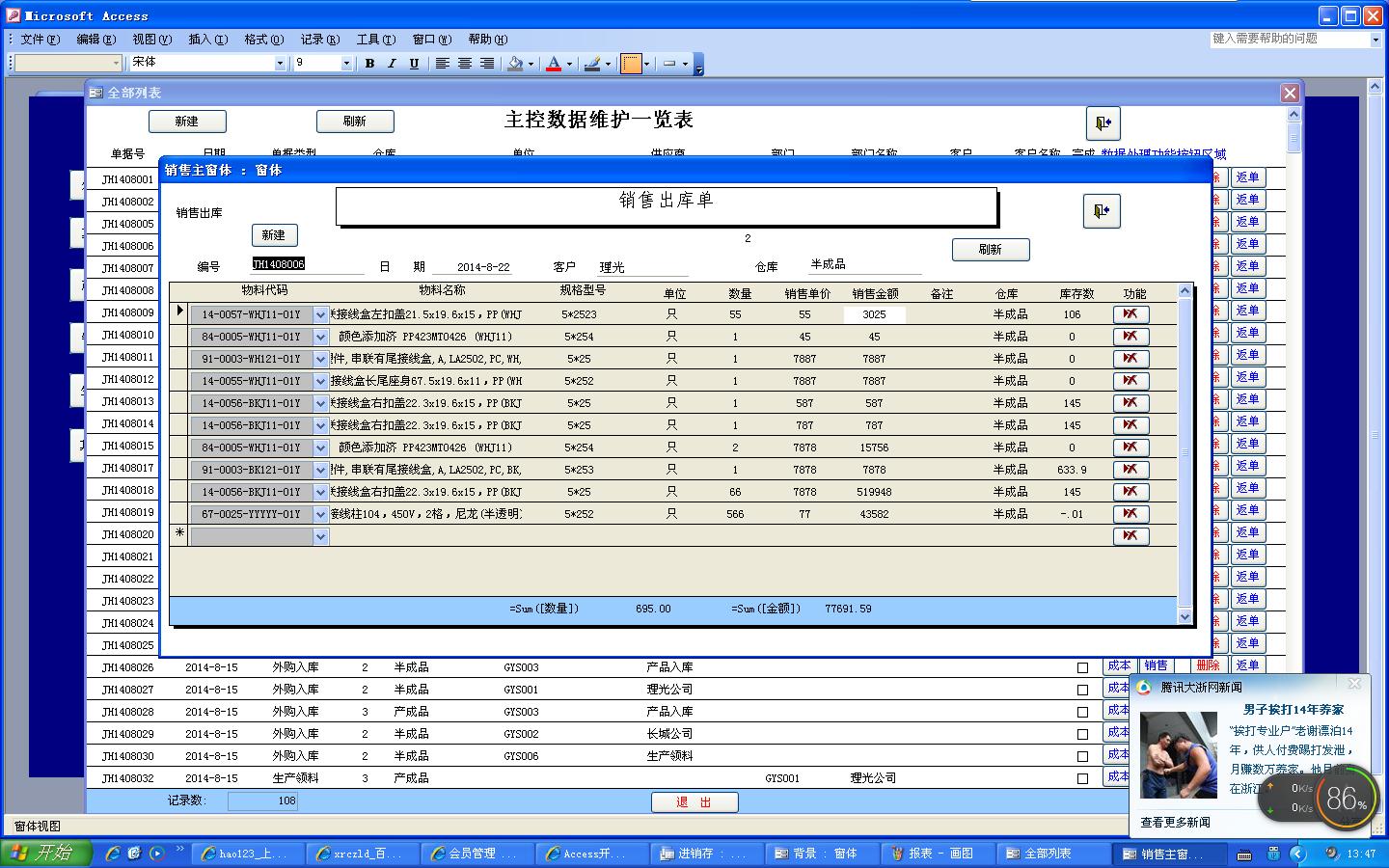Click the 刷新 button in the sales form
Screen dimensions: 1389x868
tap(991, 250)
